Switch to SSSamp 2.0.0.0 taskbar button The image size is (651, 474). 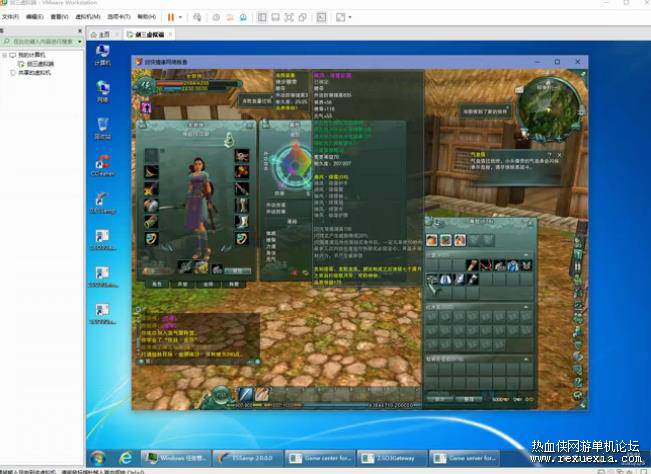(248, 458)
